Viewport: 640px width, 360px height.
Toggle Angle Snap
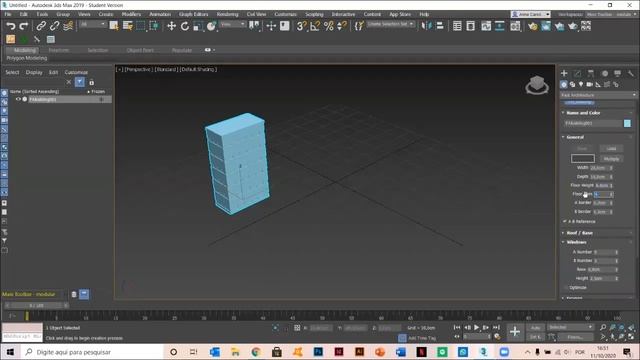[315, 26]
